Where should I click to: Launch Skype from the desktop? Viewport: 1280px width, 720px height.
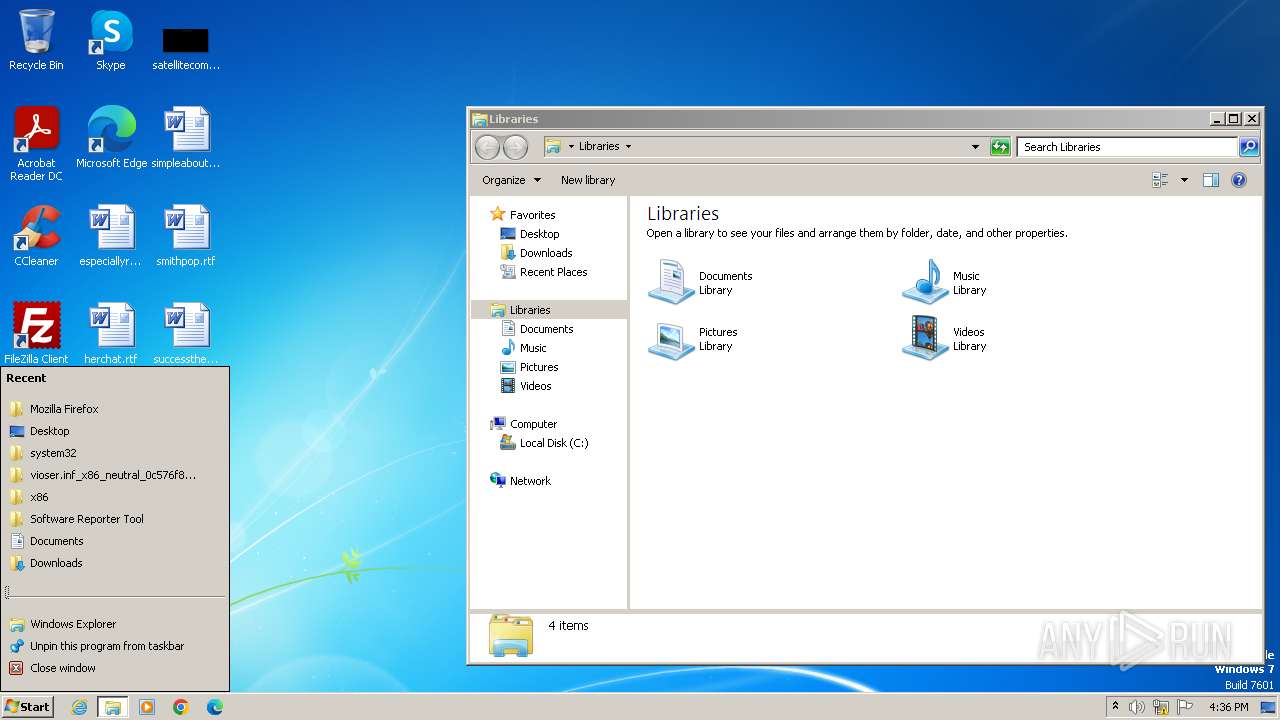click(x=110, y=40)
